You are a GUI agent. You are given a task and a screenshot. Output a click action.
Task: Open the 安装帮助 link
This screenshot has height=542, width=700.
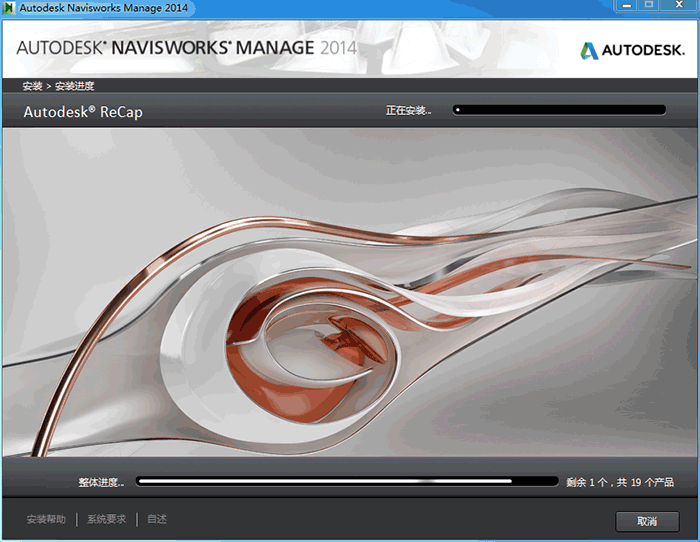pyautogui.click(x=46, y=519)
